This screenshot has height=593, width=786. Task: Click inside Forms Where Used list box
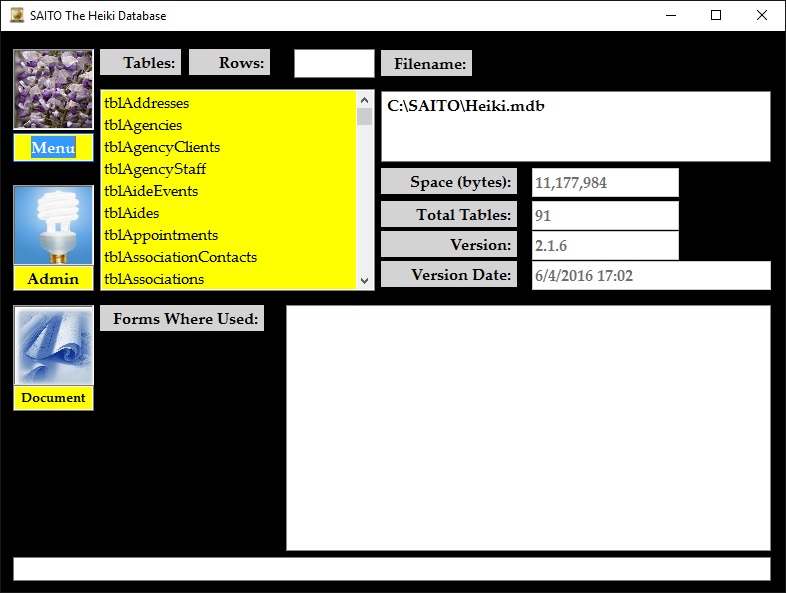click(x=528, y=428)
